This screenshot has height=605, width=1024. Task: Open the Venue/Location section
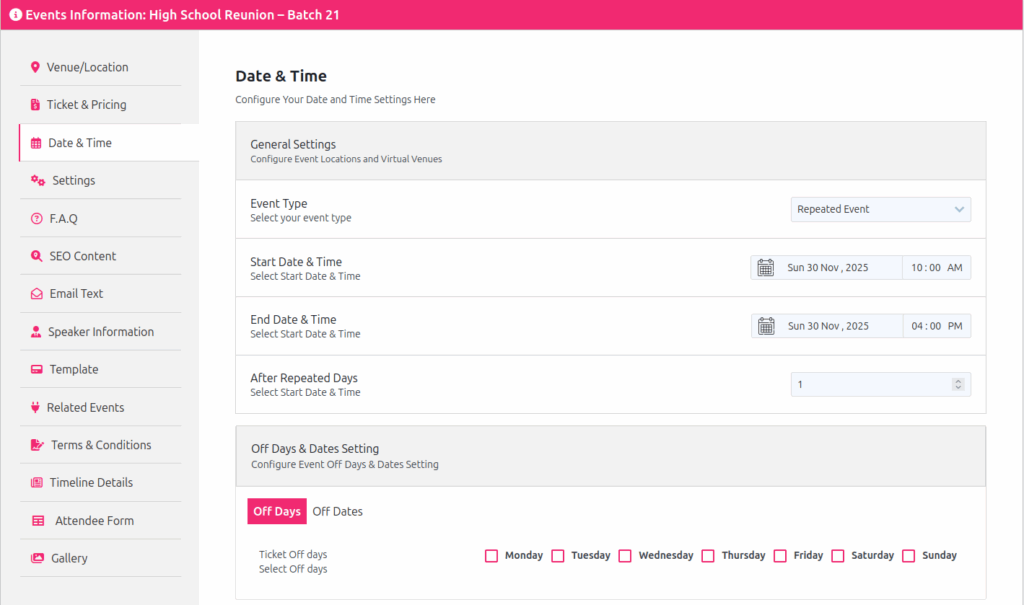tap(101, 67)
